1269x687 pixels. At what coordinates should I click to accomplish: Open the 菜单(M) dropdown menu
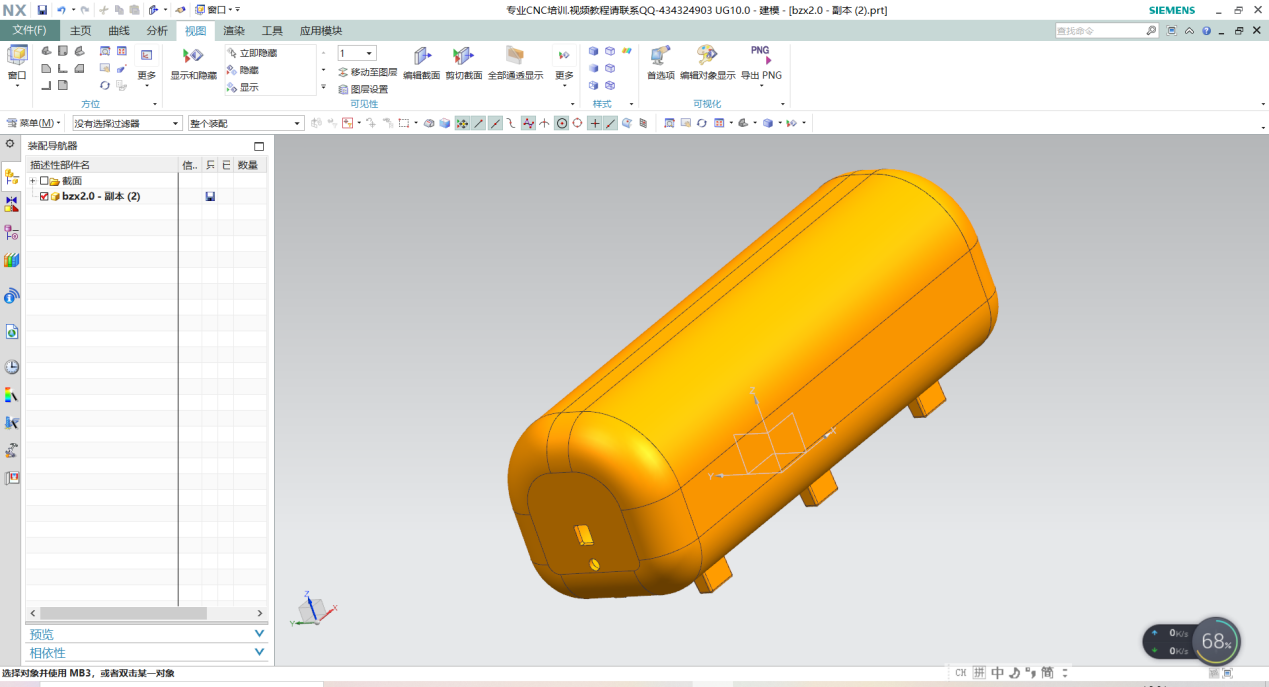[34, 123]
